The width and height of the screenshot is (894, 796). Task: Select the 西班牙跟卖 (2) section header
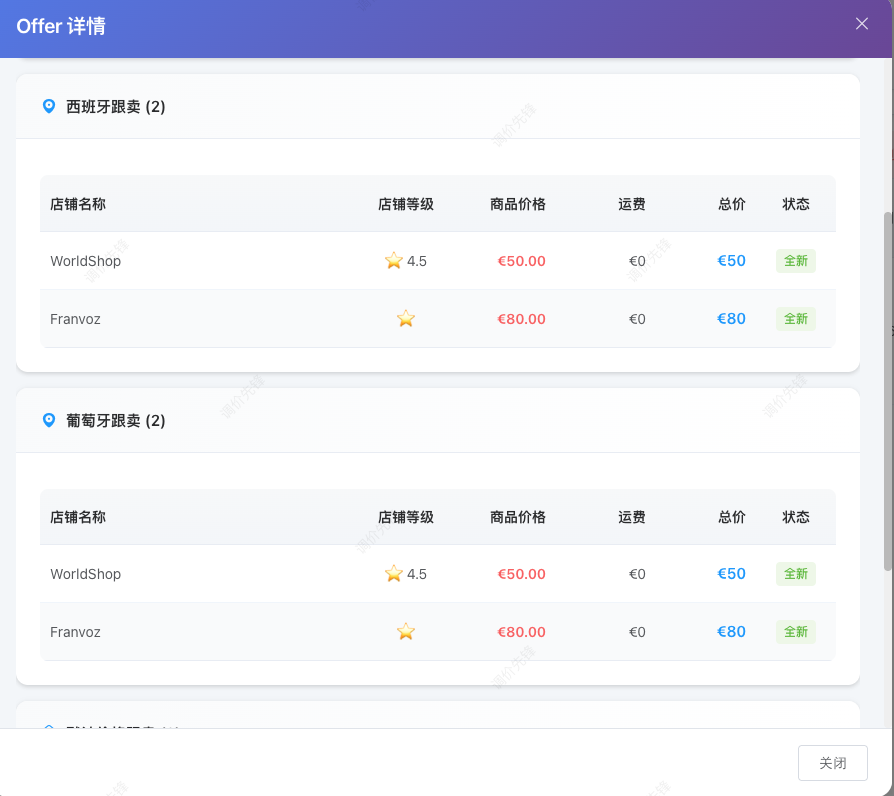click(x=116, y=107)
